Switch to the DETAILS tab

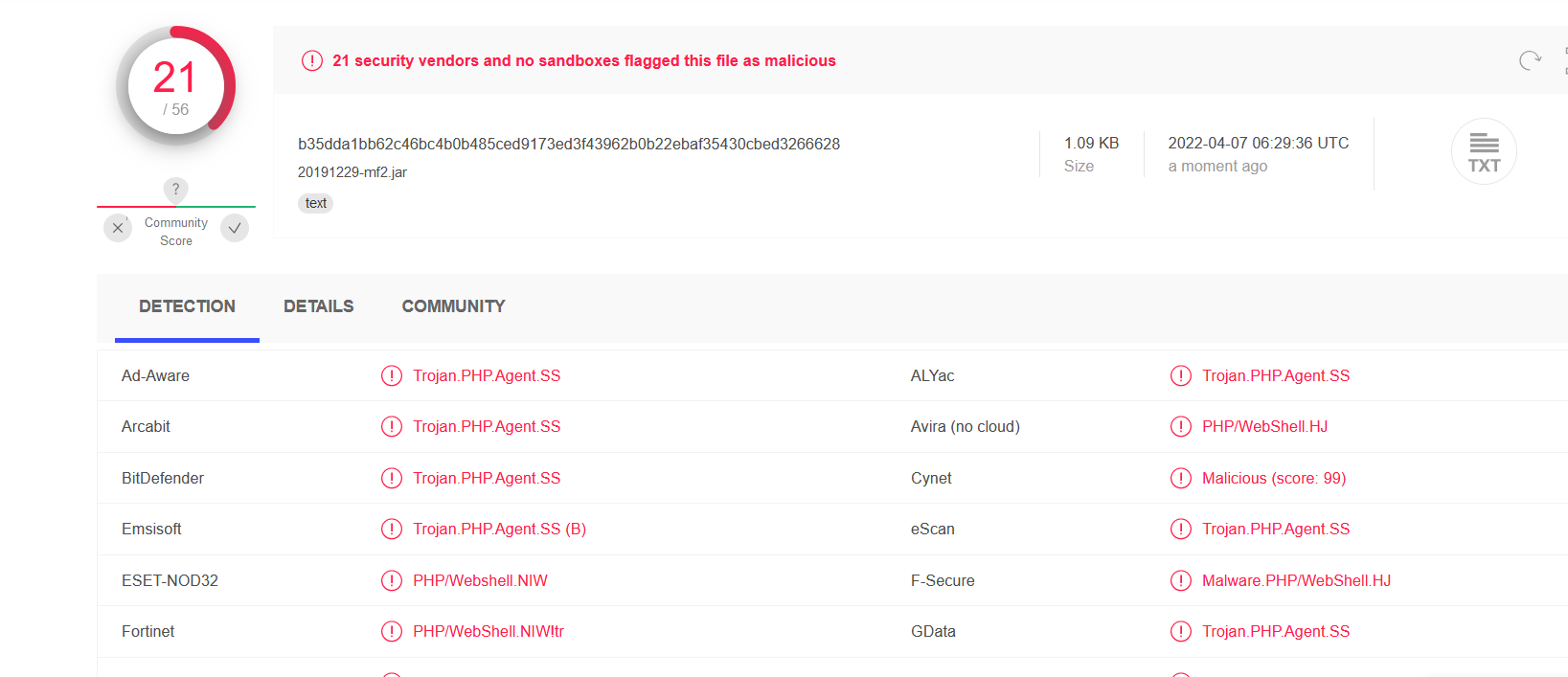coord(318,306)
